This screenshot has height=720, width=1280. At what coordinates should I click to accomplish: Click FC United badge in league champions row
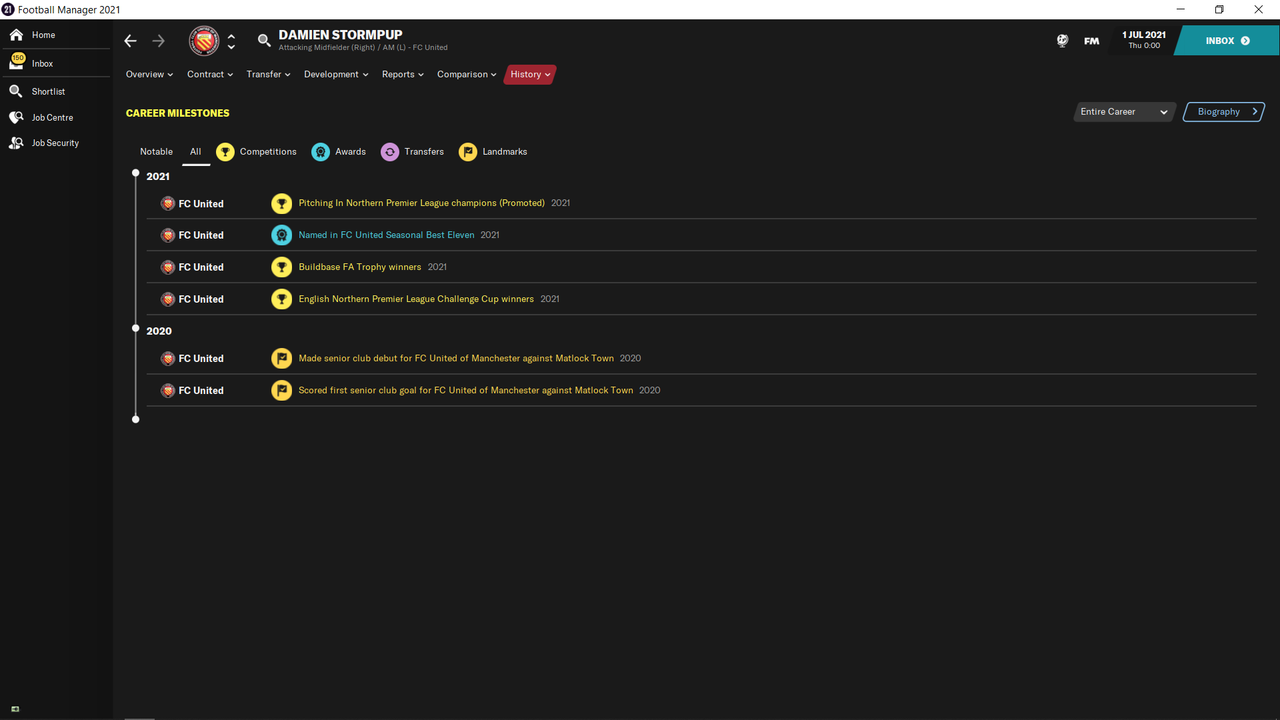click(168, 203)
